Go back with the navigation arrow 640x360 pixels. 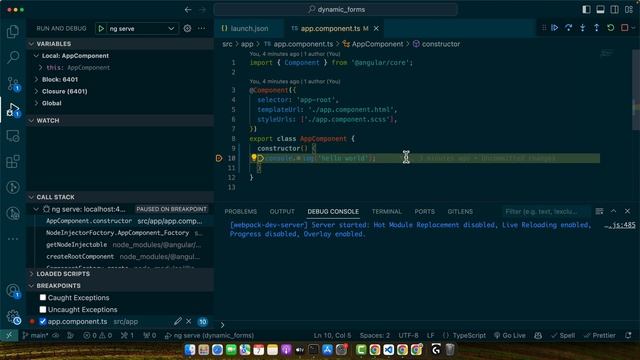pyautogui.click(x=188, y=9)
